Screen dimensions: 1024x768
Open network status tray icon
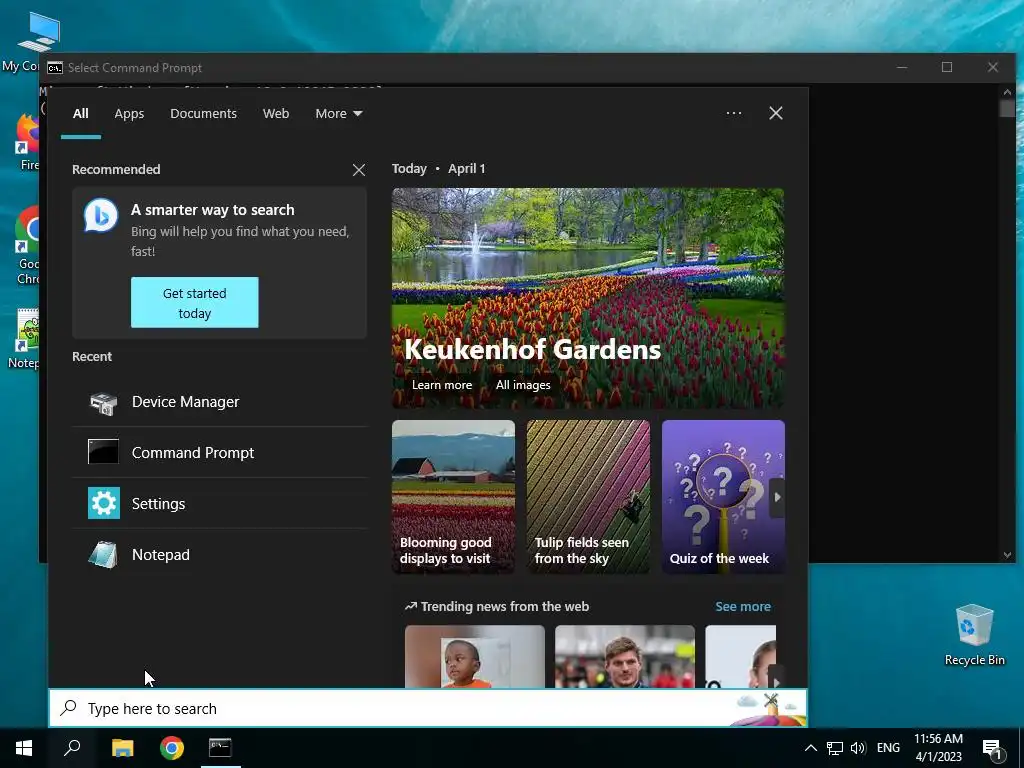(x=835, y=748)
